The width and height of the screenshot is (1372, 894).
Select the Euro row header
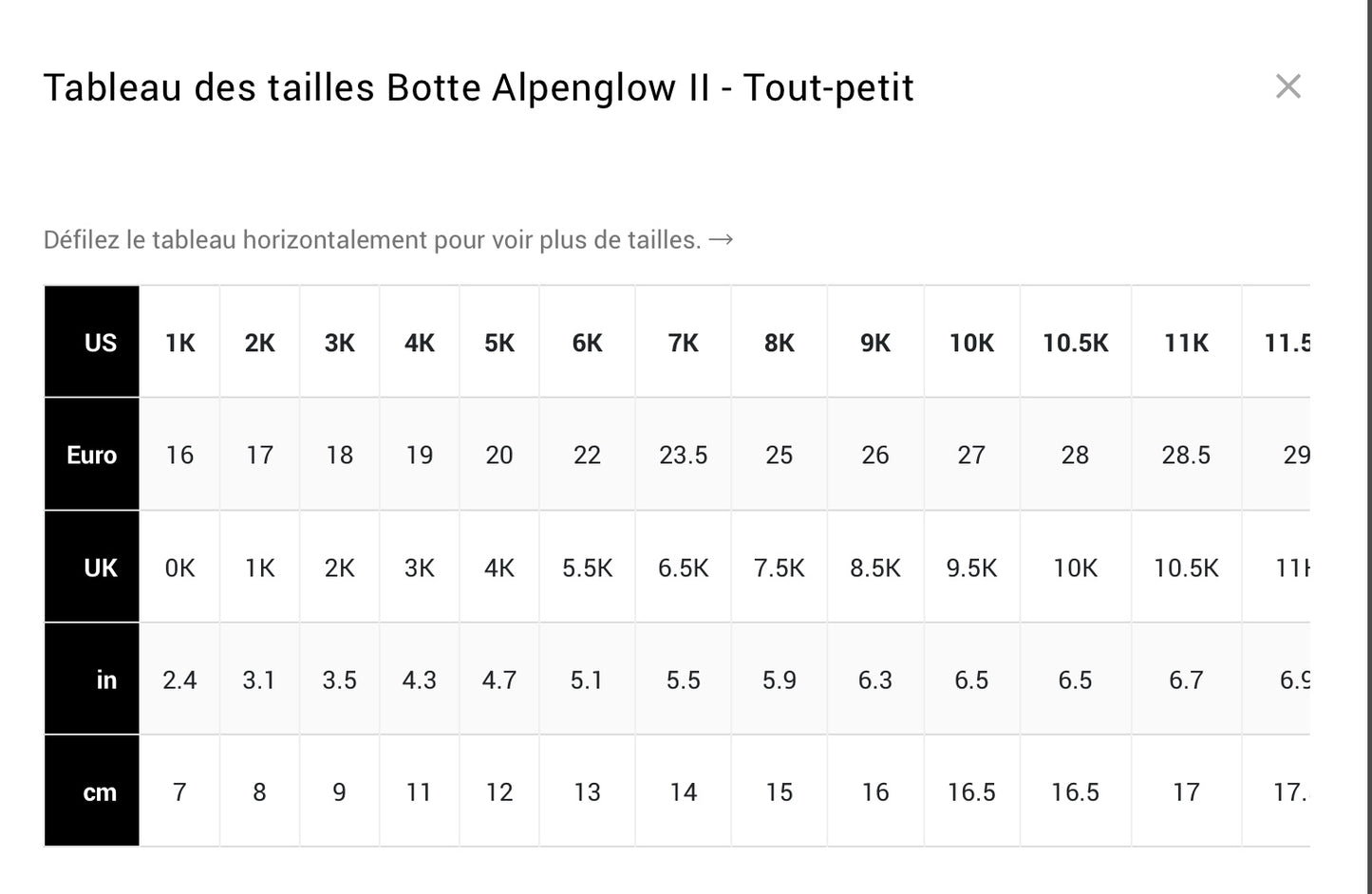pyautogui.click(x=92, y=455)
